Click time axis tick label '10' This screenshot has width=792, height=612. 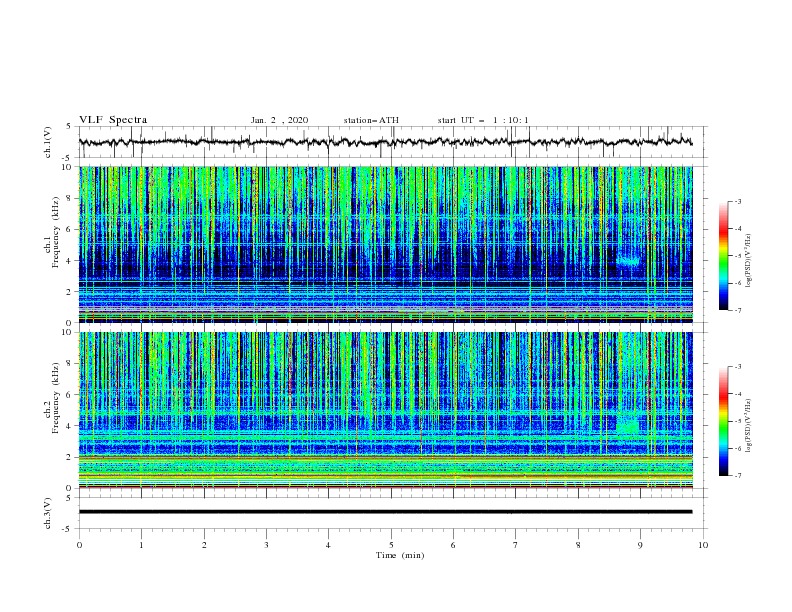[703, 545]
